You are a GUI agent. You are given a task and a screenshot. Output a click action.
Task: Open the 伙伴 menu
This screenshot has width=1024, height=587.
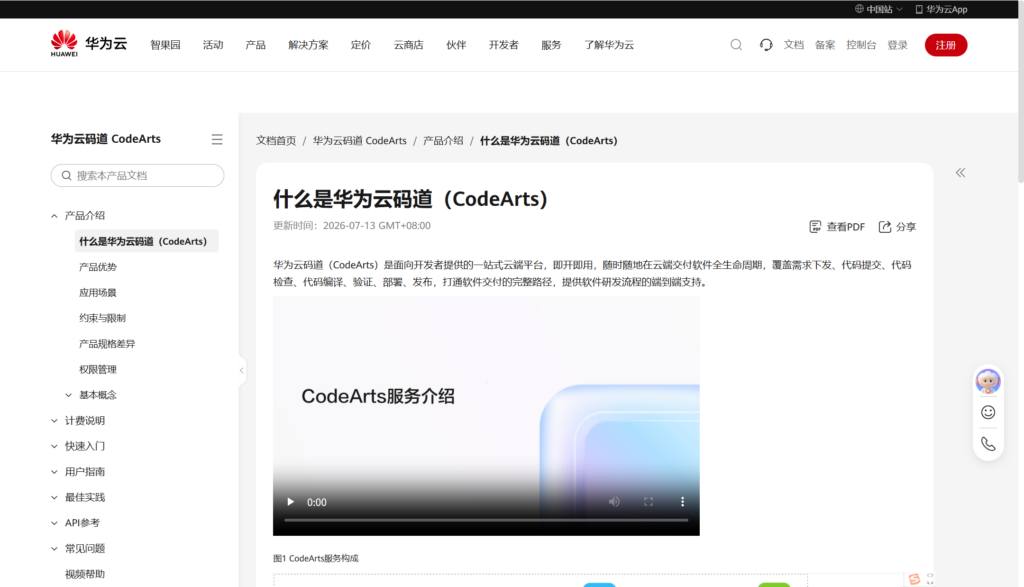coord(456,45)
